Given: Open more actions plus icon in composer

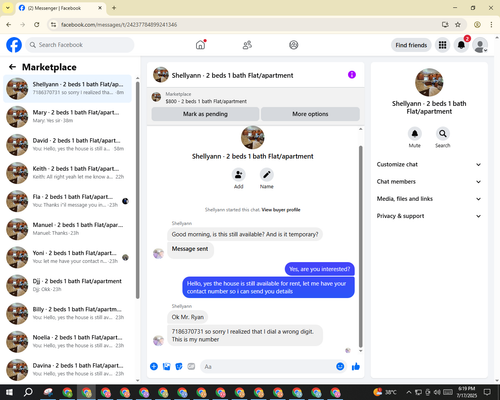Looking at the screenshot, I should (154, 367).
